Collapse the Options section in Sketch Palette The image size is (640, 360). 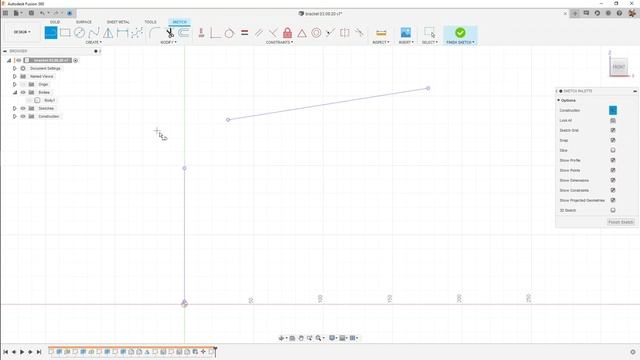558,100
